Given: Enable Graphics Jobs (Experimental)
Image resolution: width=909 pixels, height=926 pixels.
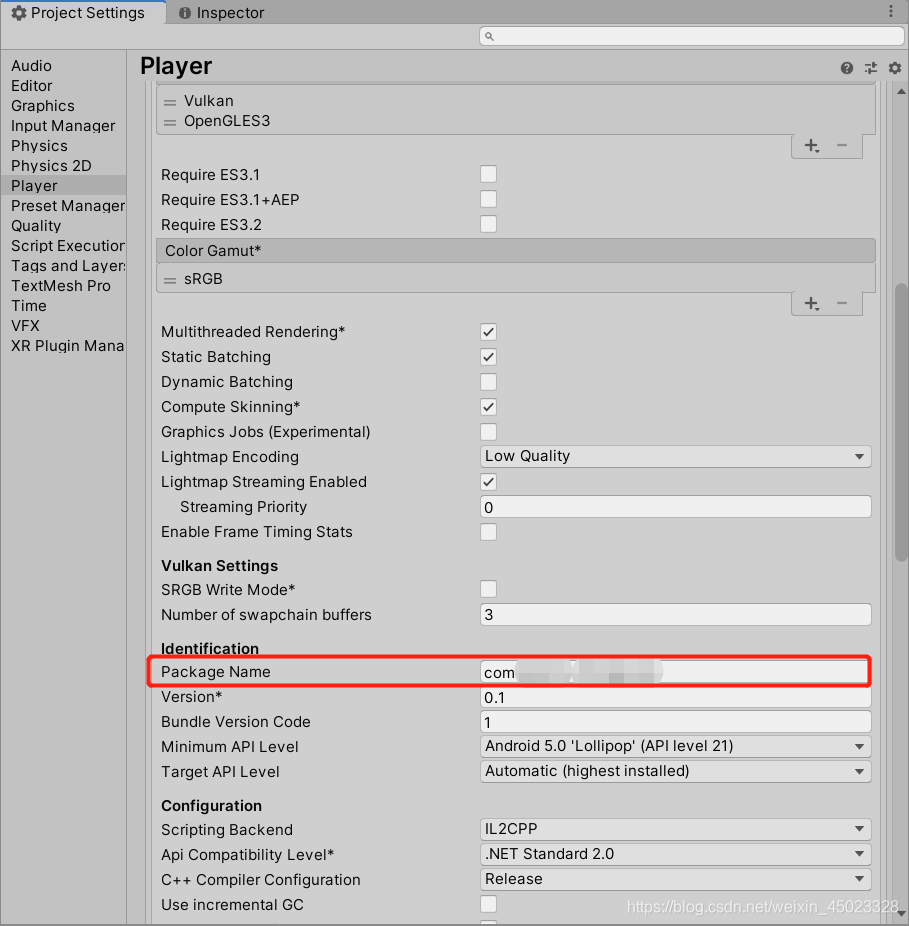Looking at the screenshot, I should coord(488,432).
